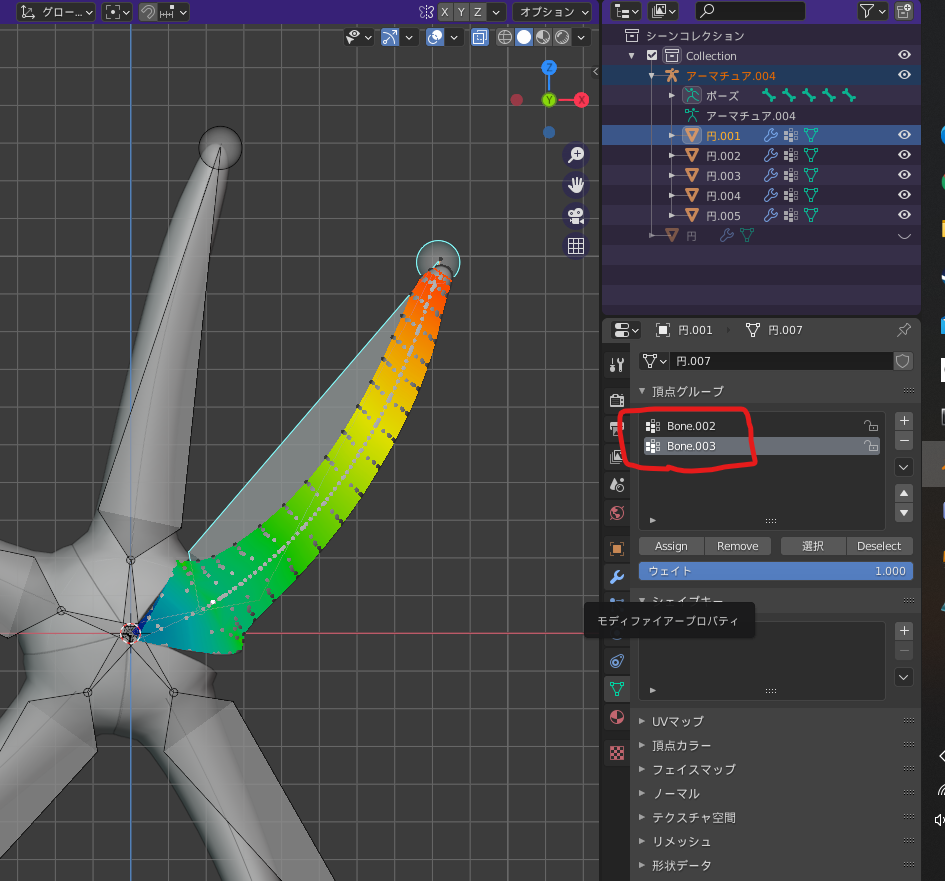Open the Scene properties tab

tap(617, 485)
